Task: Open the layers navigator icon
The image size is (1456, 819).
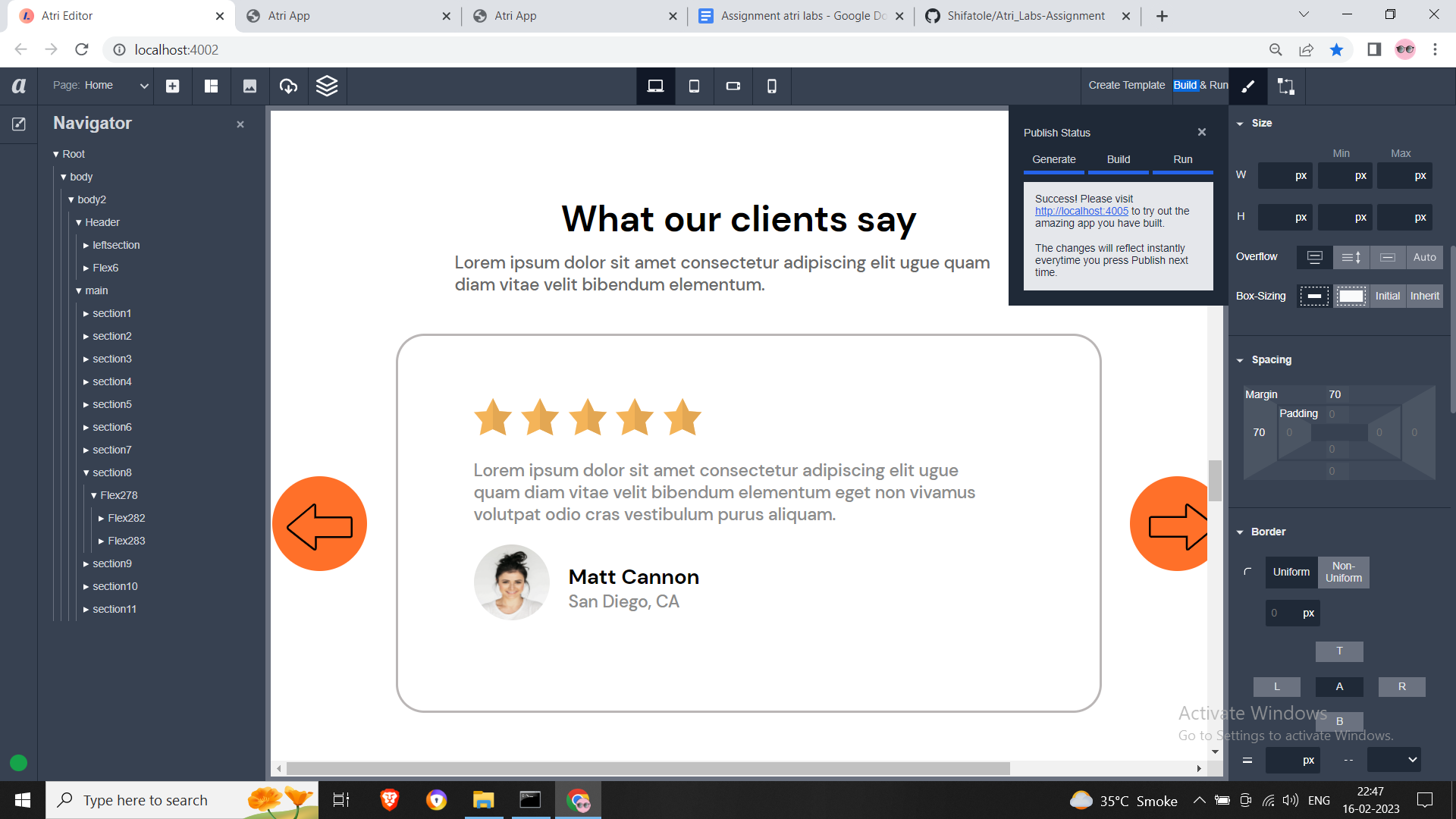Action: 327,86
